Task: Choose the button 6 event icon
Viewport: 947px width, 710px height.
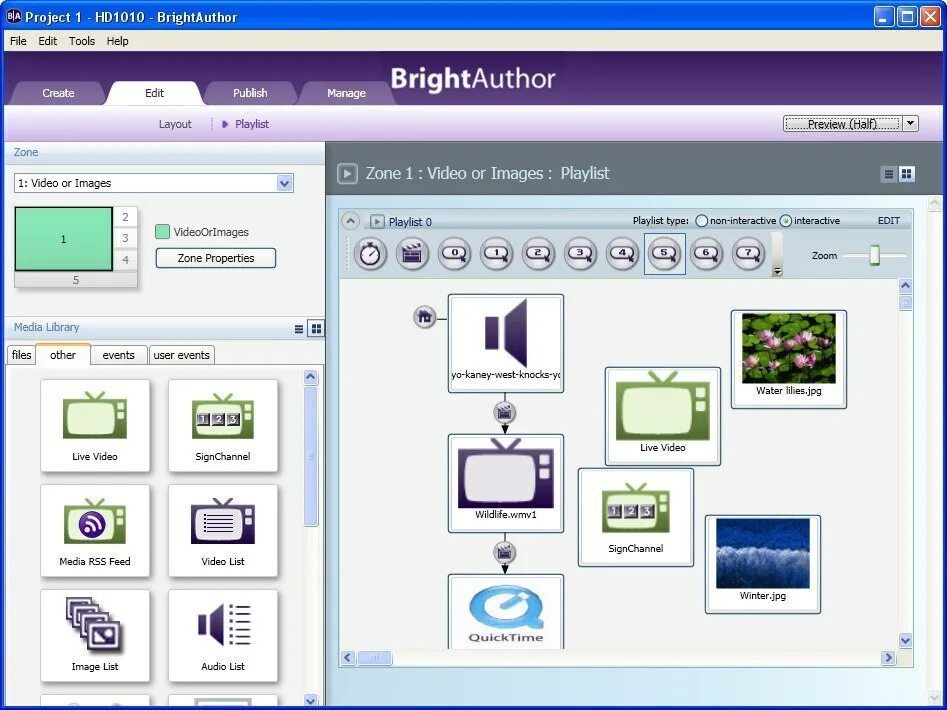Action: pos(707,254)
